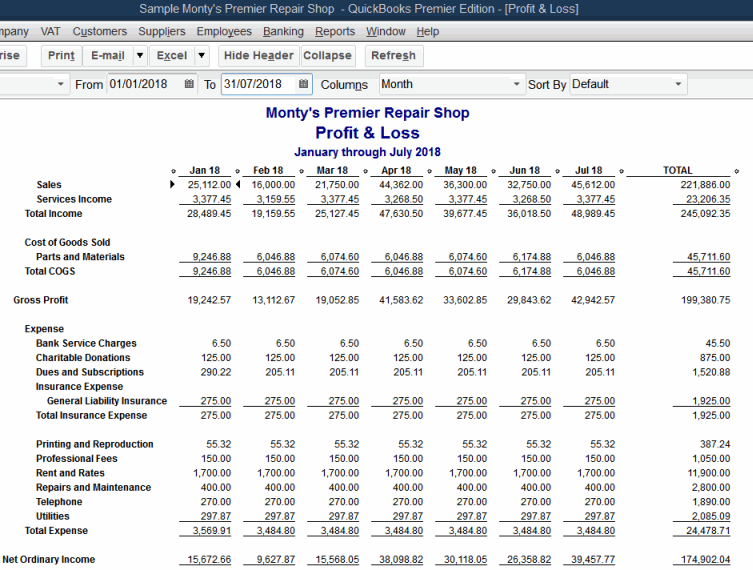Click the column resize diamond after Jun 18
This screenshot has width=753, height=570.
pyautogui.click(x=557, y=171)
